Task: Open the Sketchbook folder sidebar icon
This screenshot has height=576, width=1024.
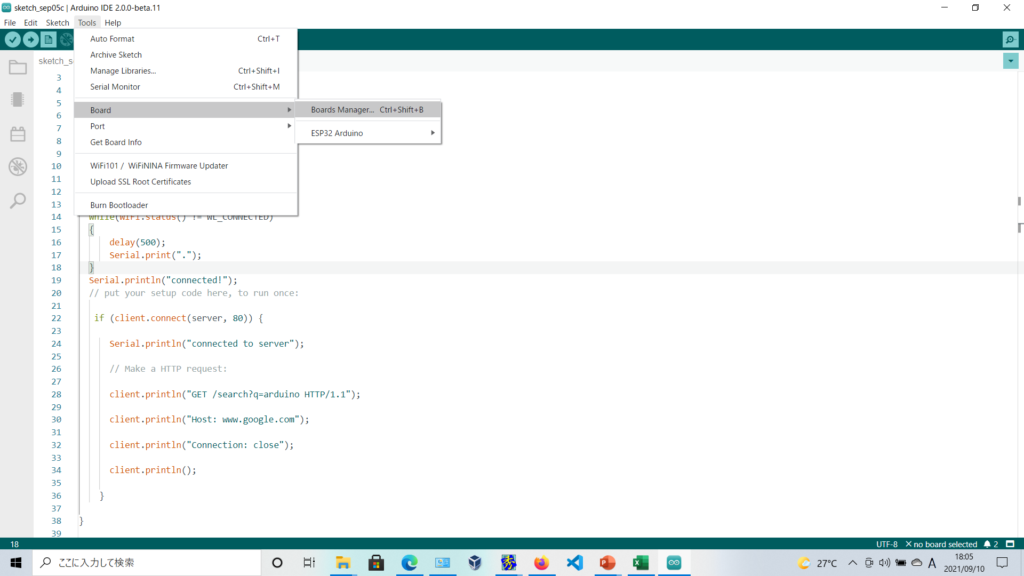Action: click(x=18, y=67)
